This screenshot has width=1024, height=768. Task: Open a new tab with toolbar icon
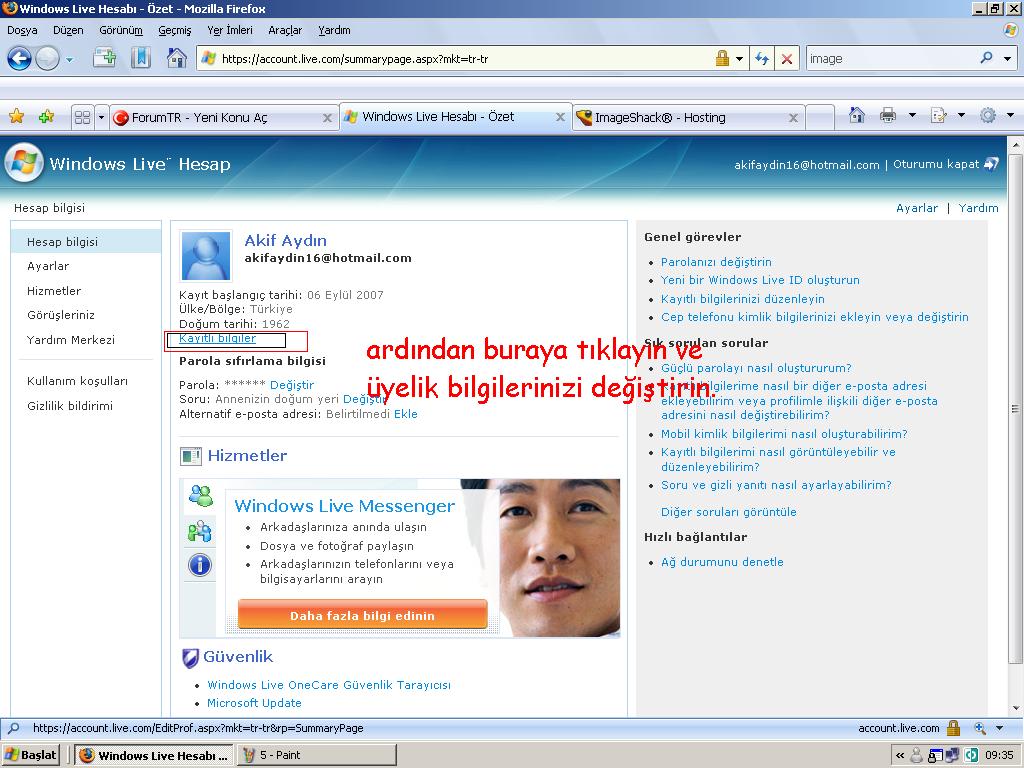tap(104, 58)
